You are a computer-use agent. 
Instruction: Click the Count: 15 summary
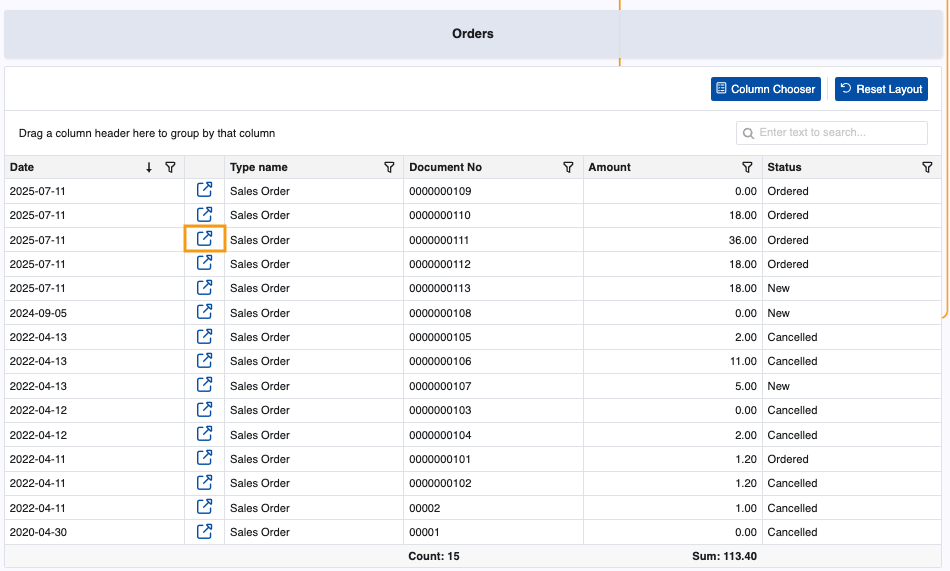click(434, 556)
